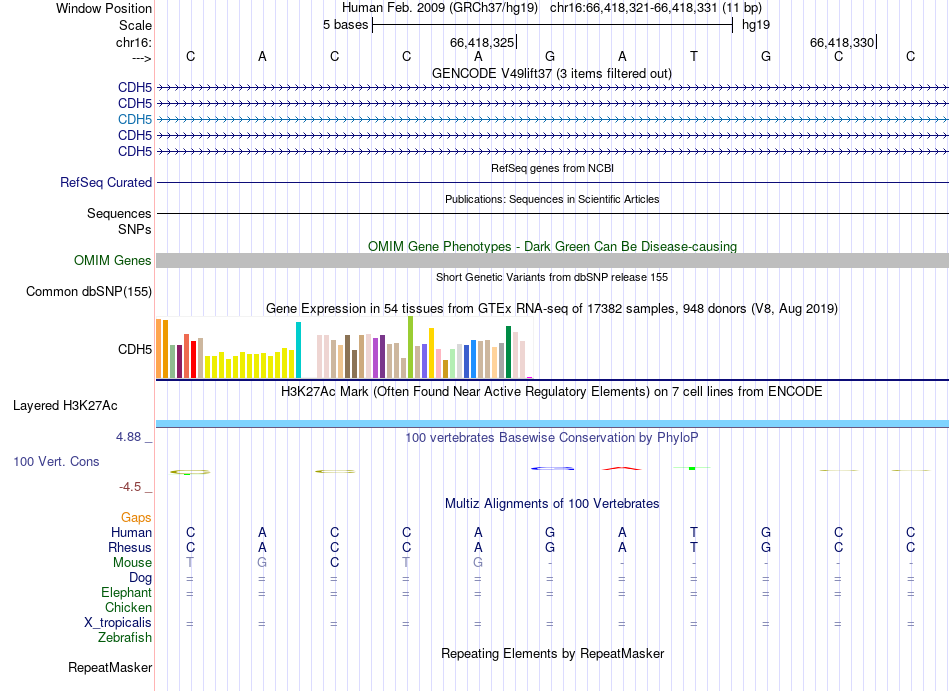The width and height of the screenshot is (950, 691).
Task: Click the Rhesus species label
Action: (130, 547)
